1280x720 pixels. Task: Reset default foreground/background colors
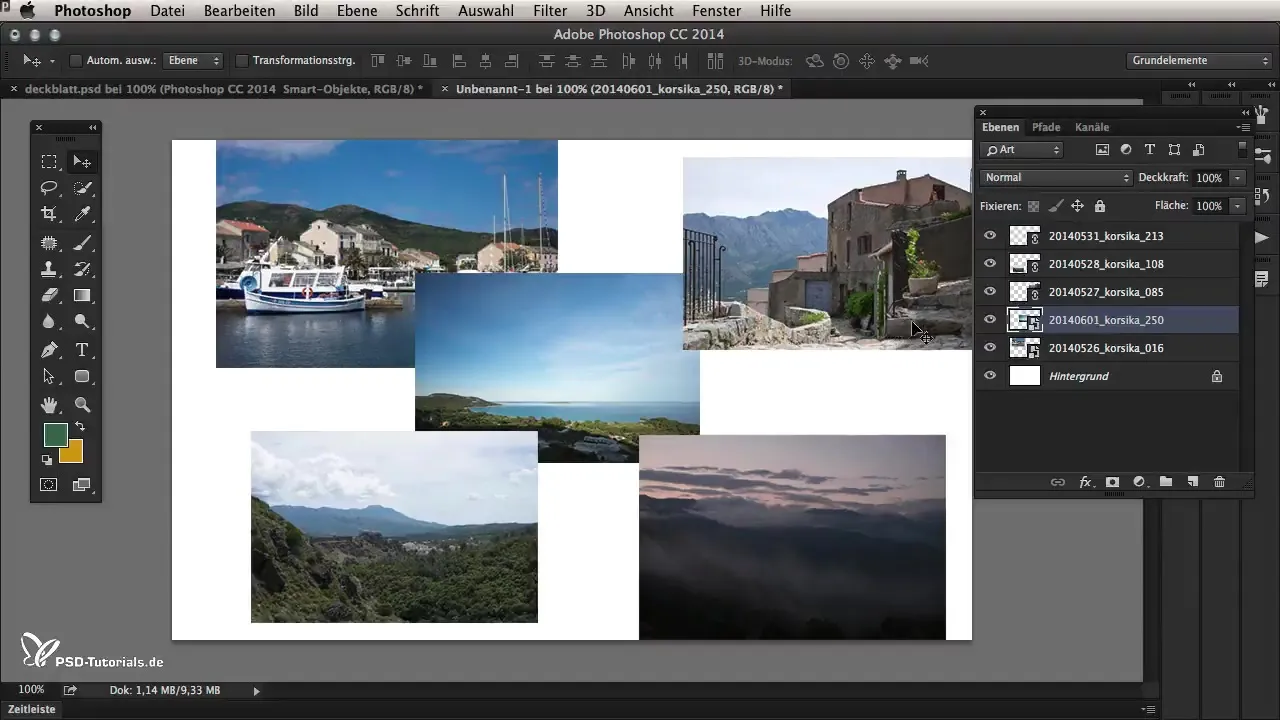tap(47, 460)
